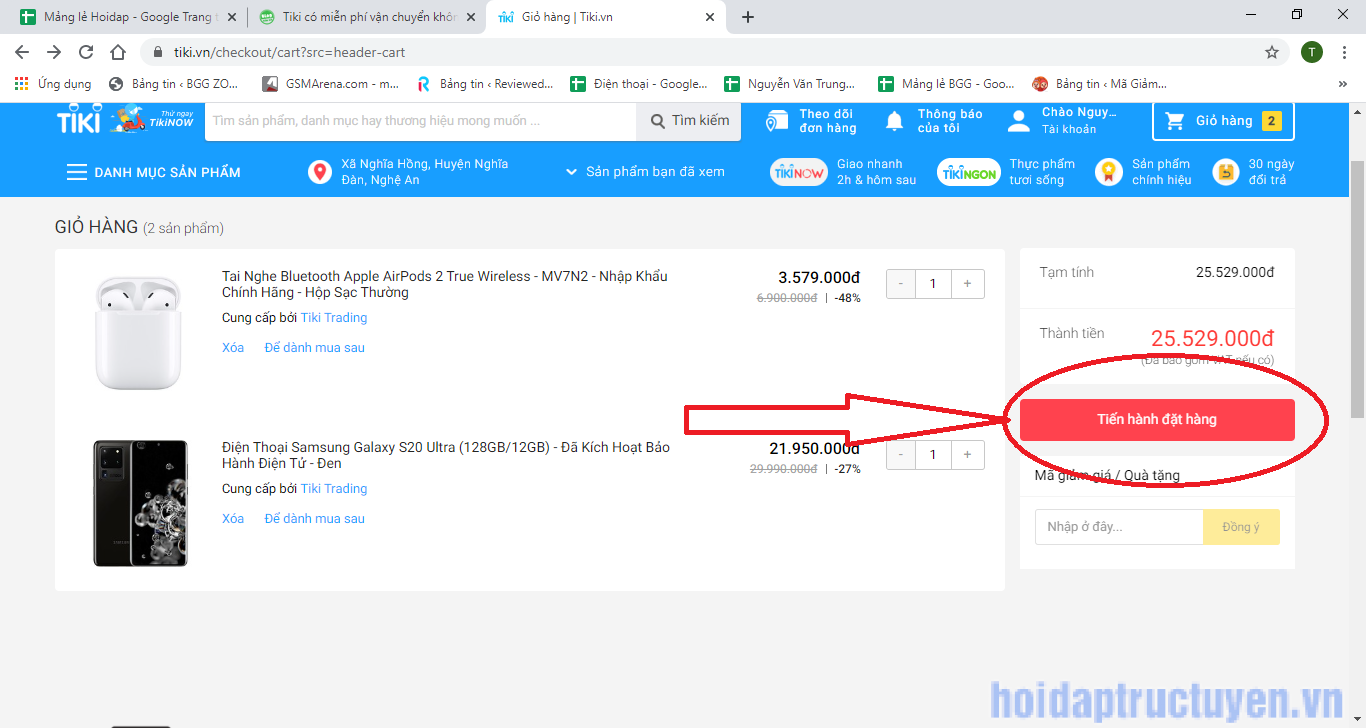Screen dimensions: 1366x728
Task: Open Ứng dụng apps shortcut
Action: 53,84
